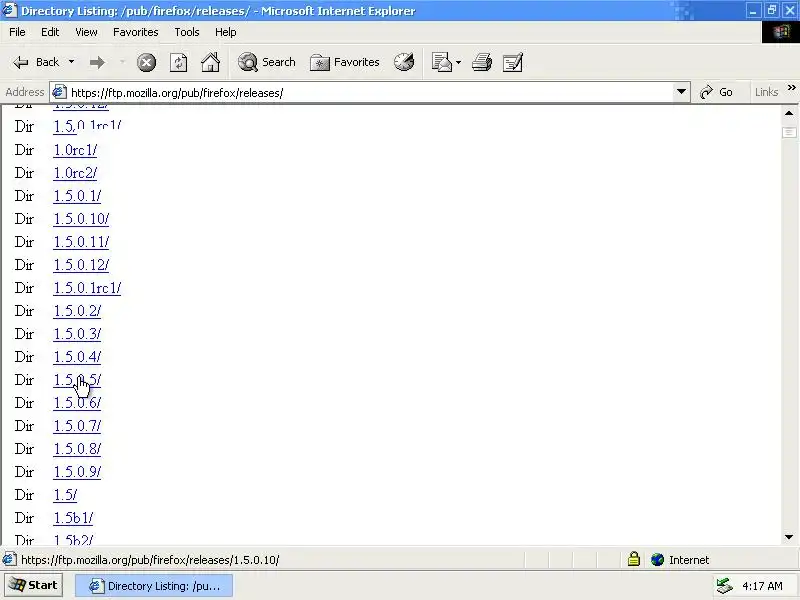Image resolution: width=800 pixels, height=600 pixels.
Task: Expand the Links toolbar chevron
Action: click(791, 88)
